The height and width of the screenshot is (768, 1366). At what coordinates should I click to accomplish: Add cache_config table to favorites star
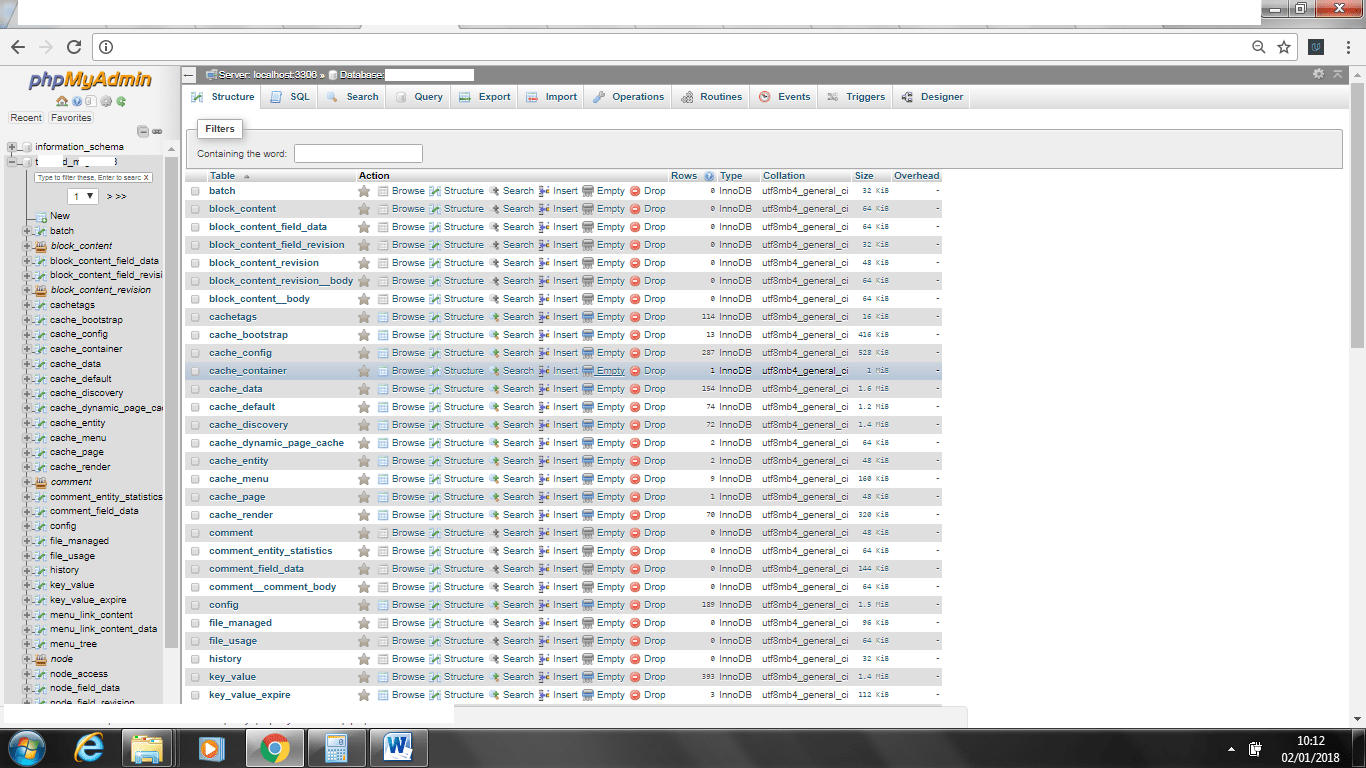(x=364, y=353)
